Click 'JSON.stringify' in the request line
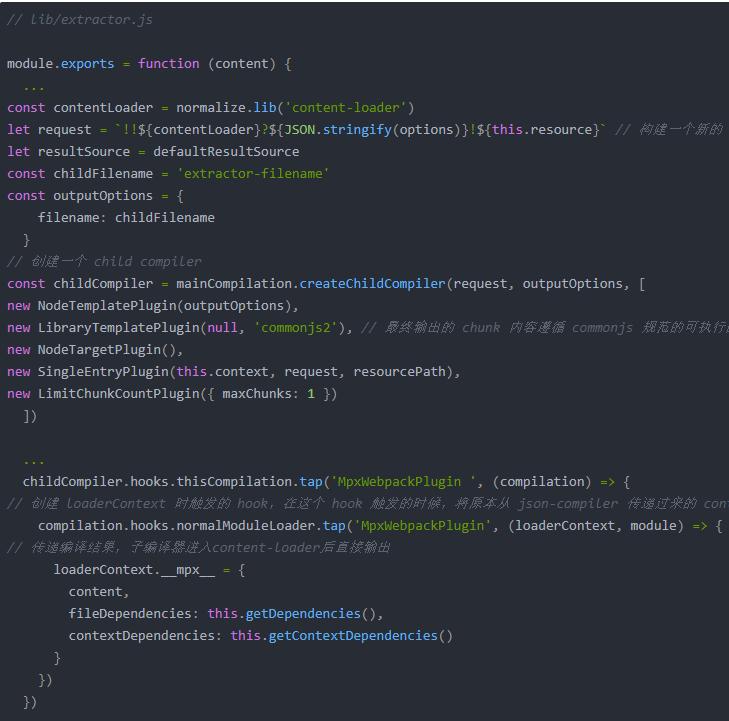This screenshot has width=729, height=721. (338, 130)
